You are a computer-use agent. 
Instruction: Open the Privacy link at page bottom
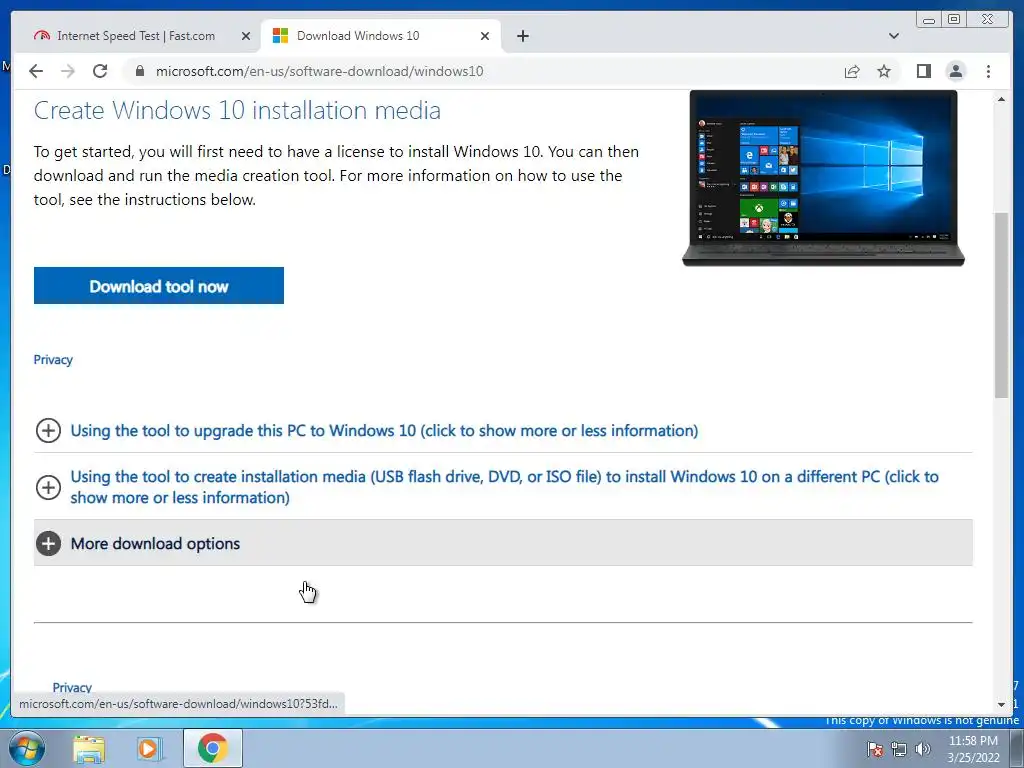click(72, 687)
